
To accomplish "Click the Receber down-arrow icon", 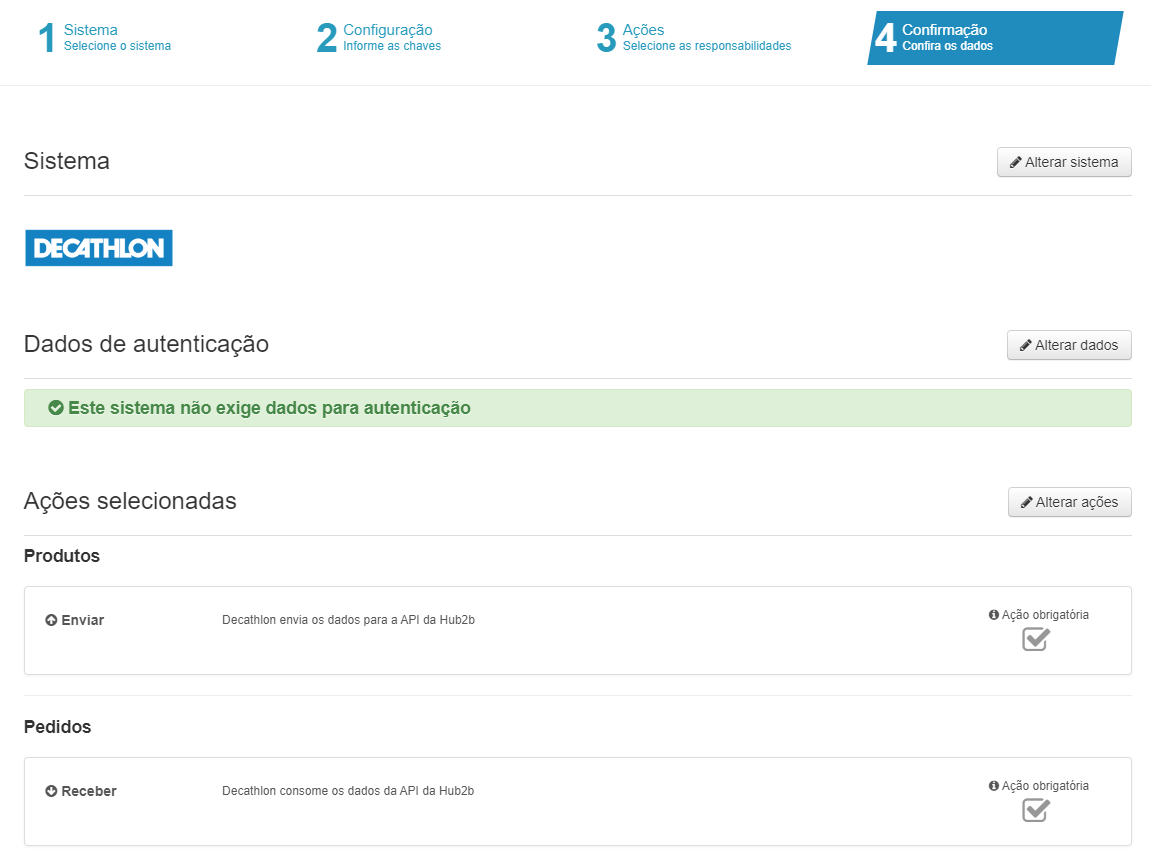I will pos(51,791).
